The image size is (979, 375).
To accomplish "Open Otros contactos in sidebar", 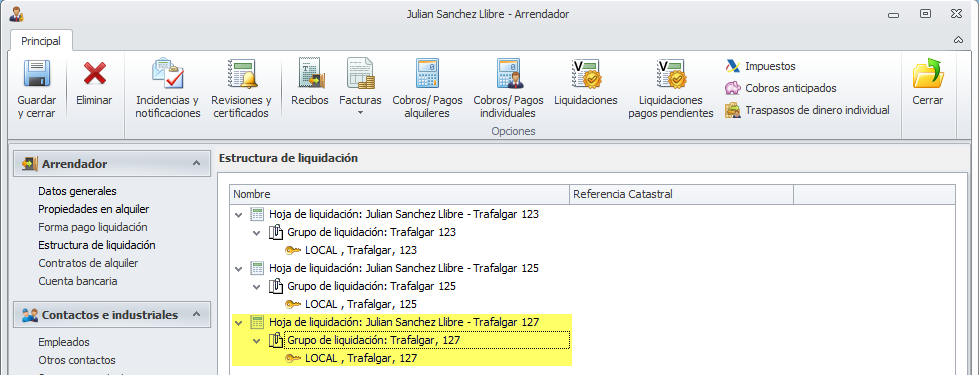I will 77,360.
